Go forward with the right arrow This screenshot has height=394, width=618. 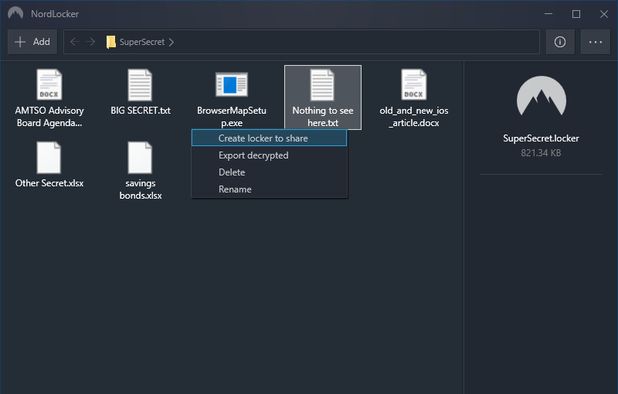click(91, 42)
